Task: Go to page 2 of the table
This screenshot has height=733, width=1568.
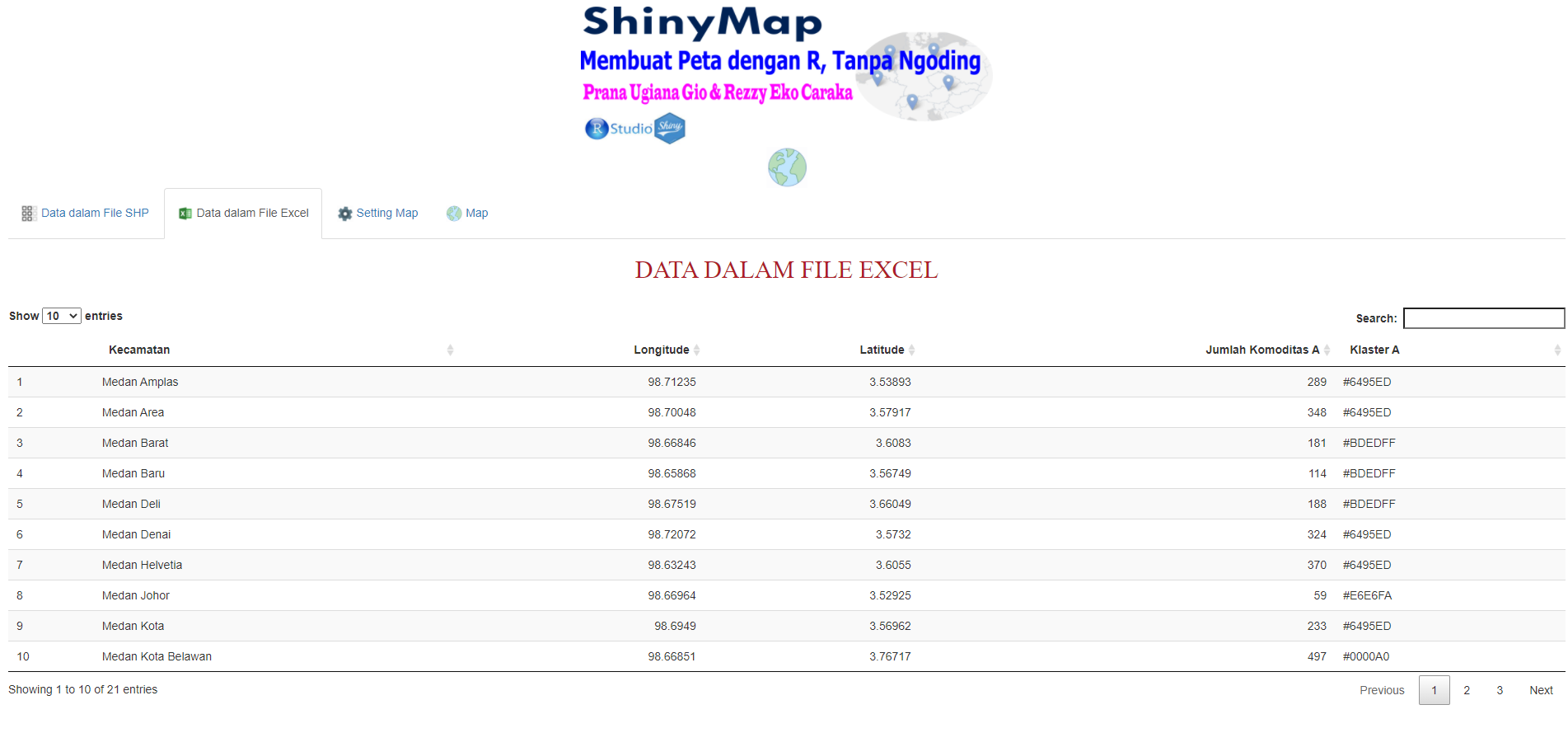Action: pyautogui.click(x=1467, y=690)
